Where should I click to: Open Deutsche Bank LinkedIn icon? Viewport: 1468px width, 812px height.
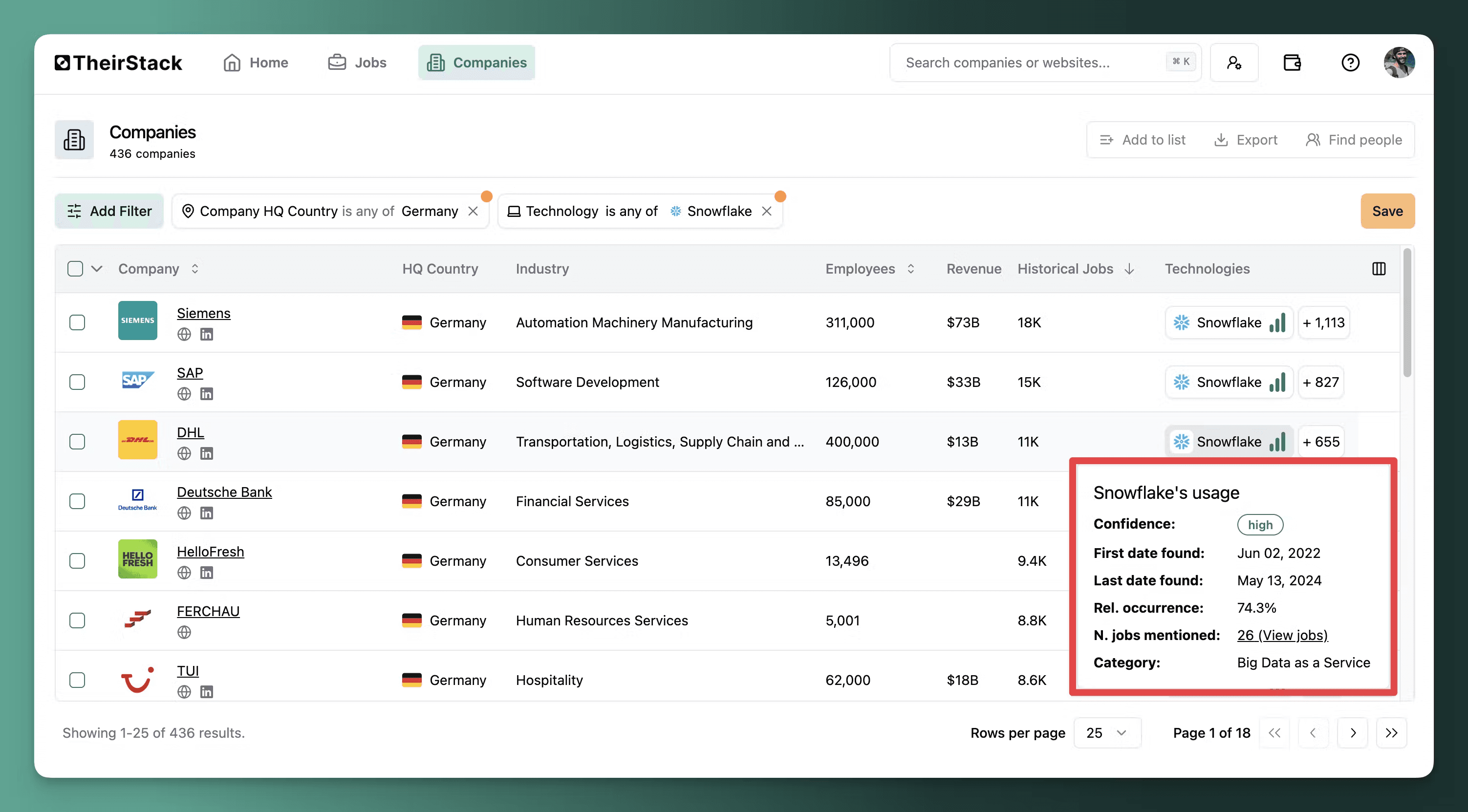tap(207, 513)
